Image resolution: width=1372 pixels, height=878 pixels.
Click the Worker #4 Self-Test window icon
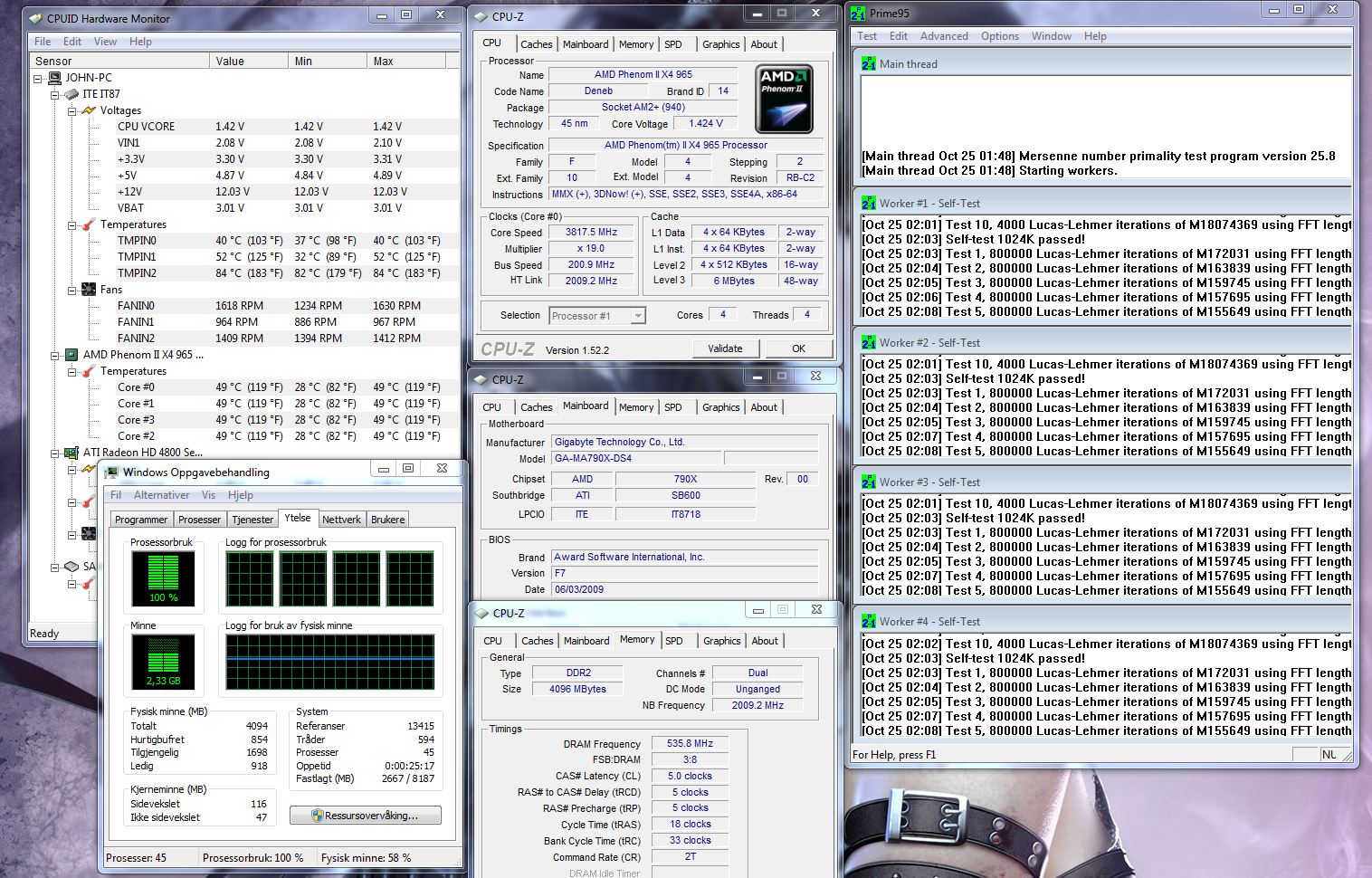[x=869, y=622]
